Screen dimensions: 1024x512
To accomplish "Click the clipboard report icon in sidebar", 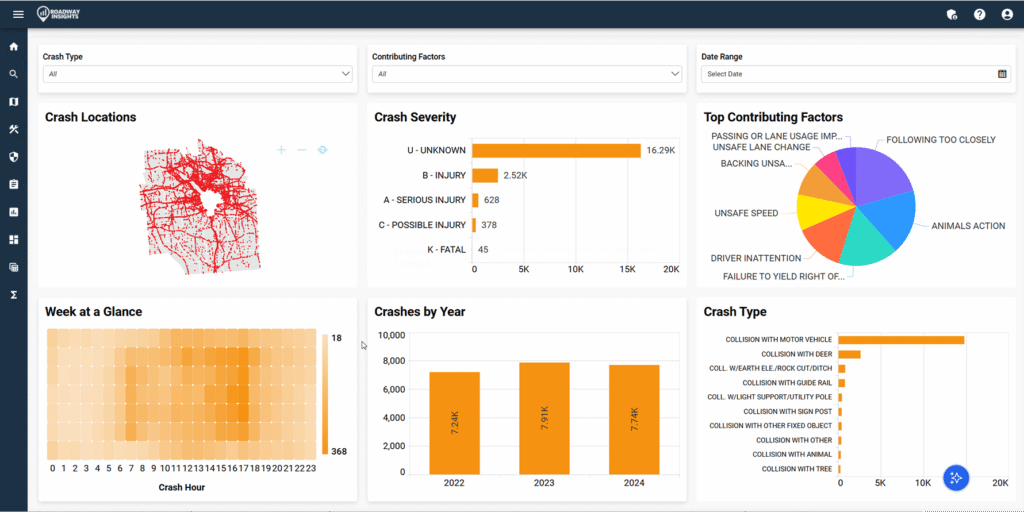I will tap(14, 184).
